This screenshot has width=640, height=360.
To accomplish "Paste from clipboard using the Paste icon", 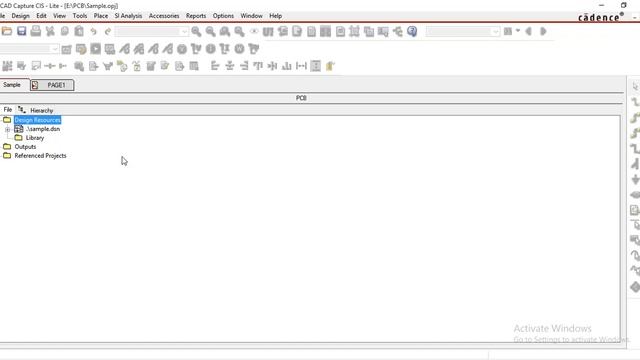I will coord(79,31).
